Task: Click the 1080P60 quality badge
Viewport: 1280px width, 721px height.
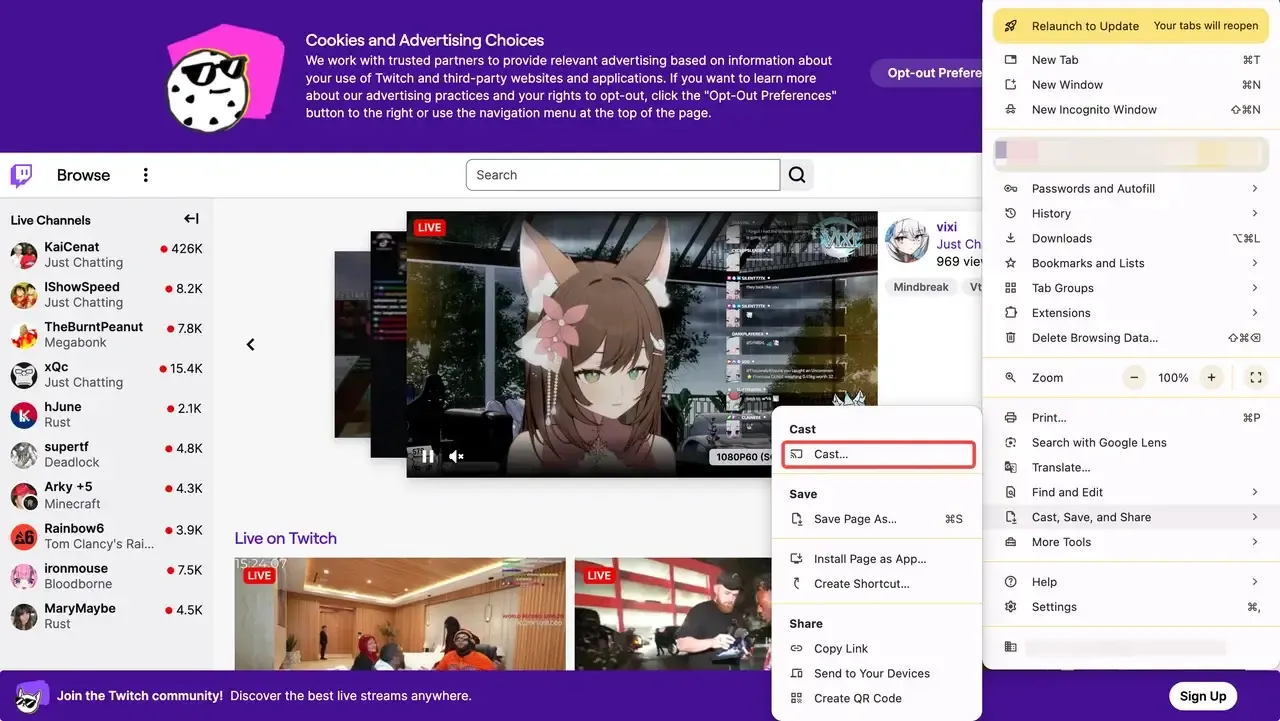Action: click(743, 457)
